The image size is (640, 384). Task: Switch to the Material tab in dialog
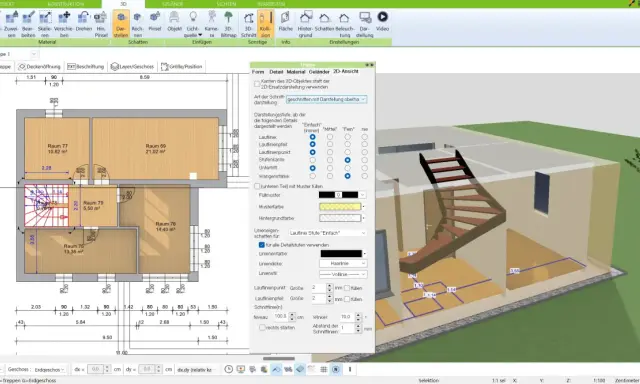point(296,72)
